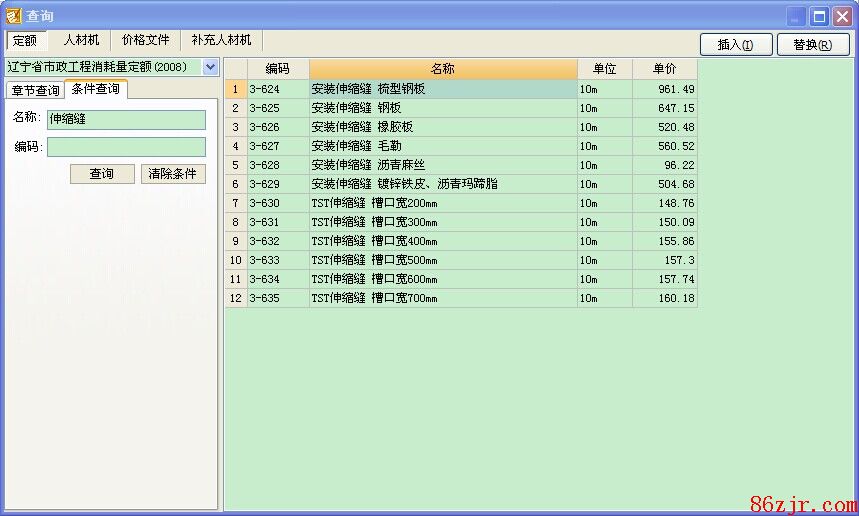Open the 辽宁省市政工程消耗量定额 dropdown
Viewport: 859px width, 516px height.
coord(210,67)
